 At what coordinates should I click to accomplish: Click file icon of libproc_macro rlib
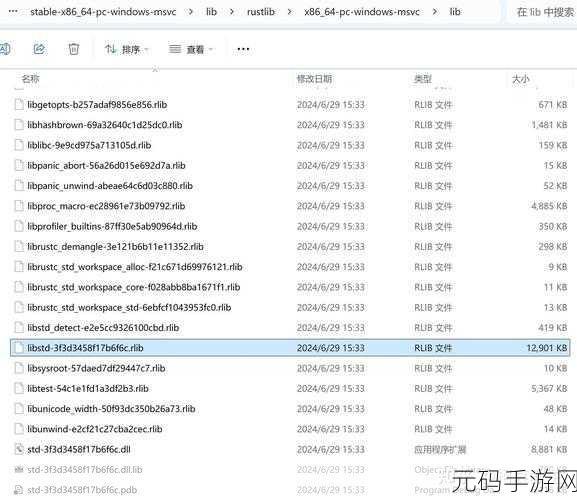(x=19, y=206)
